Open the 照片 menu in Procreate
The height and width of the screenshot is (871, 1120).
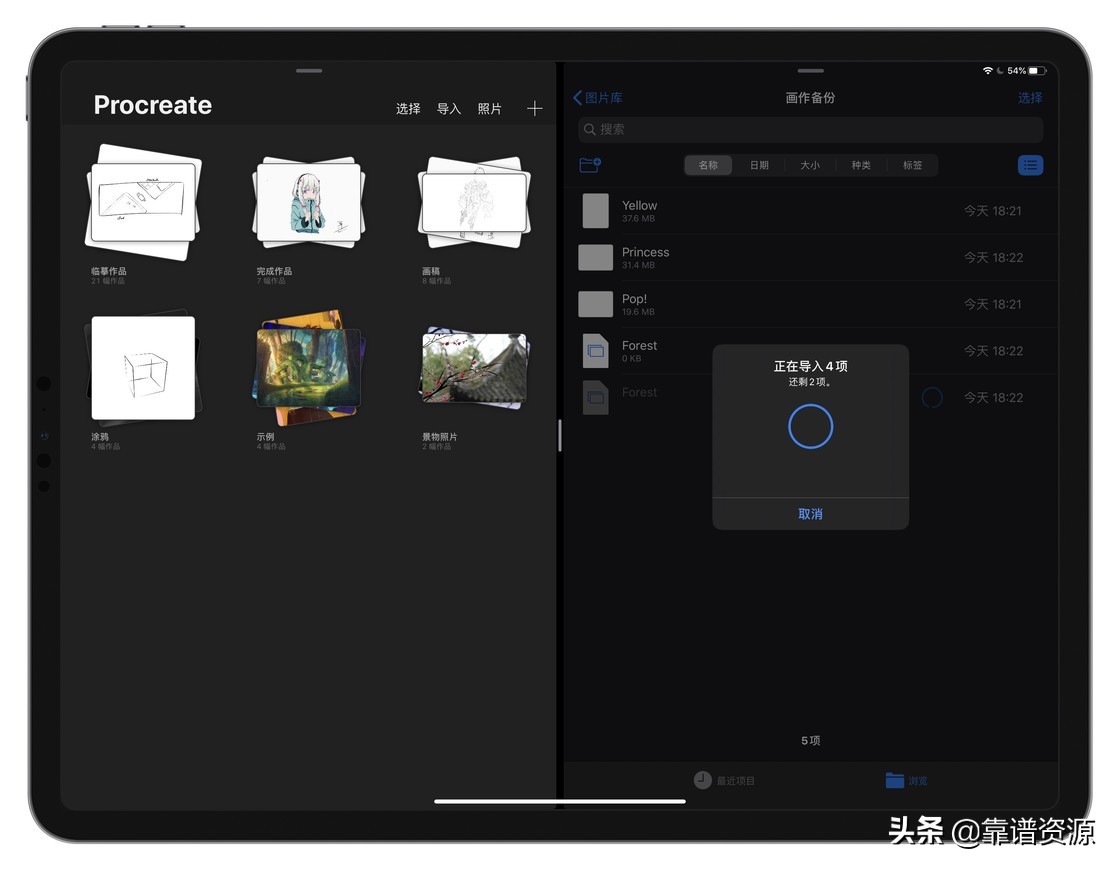490,109
